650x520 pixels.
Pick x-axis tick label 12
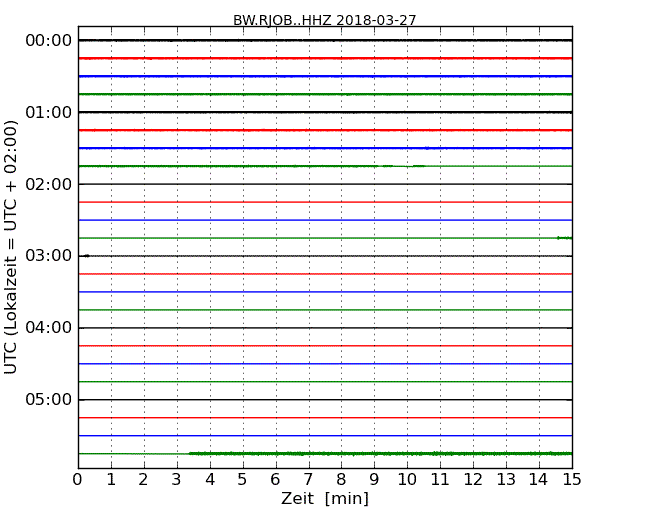click(x=473, y=480)
